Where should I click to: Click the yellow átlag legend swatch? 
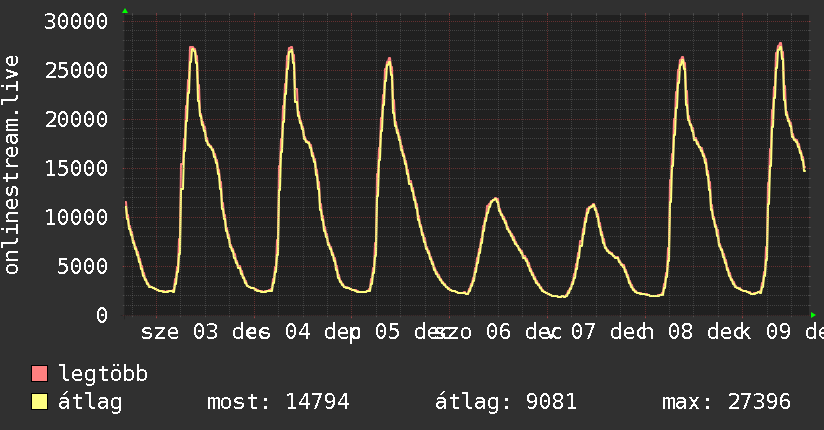tap(39, 402)
